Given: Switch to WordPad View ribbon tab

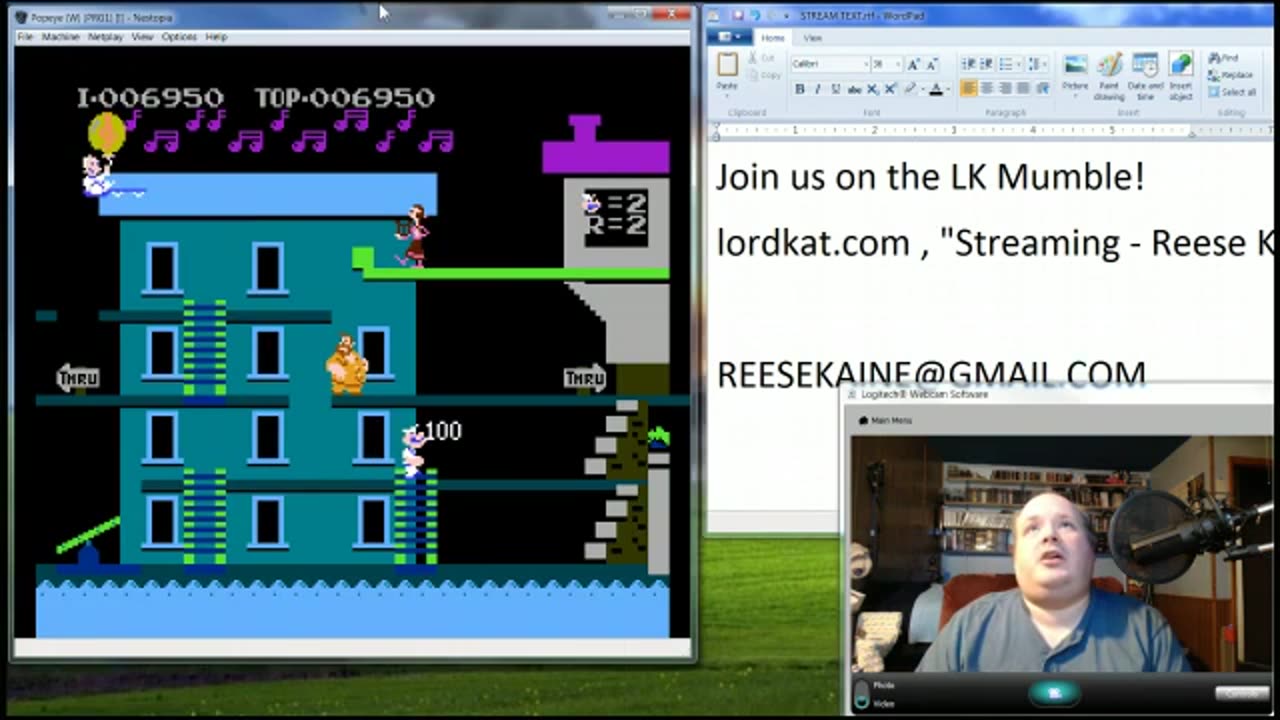Looking at the screenshot, I should (x=812, y=38).
